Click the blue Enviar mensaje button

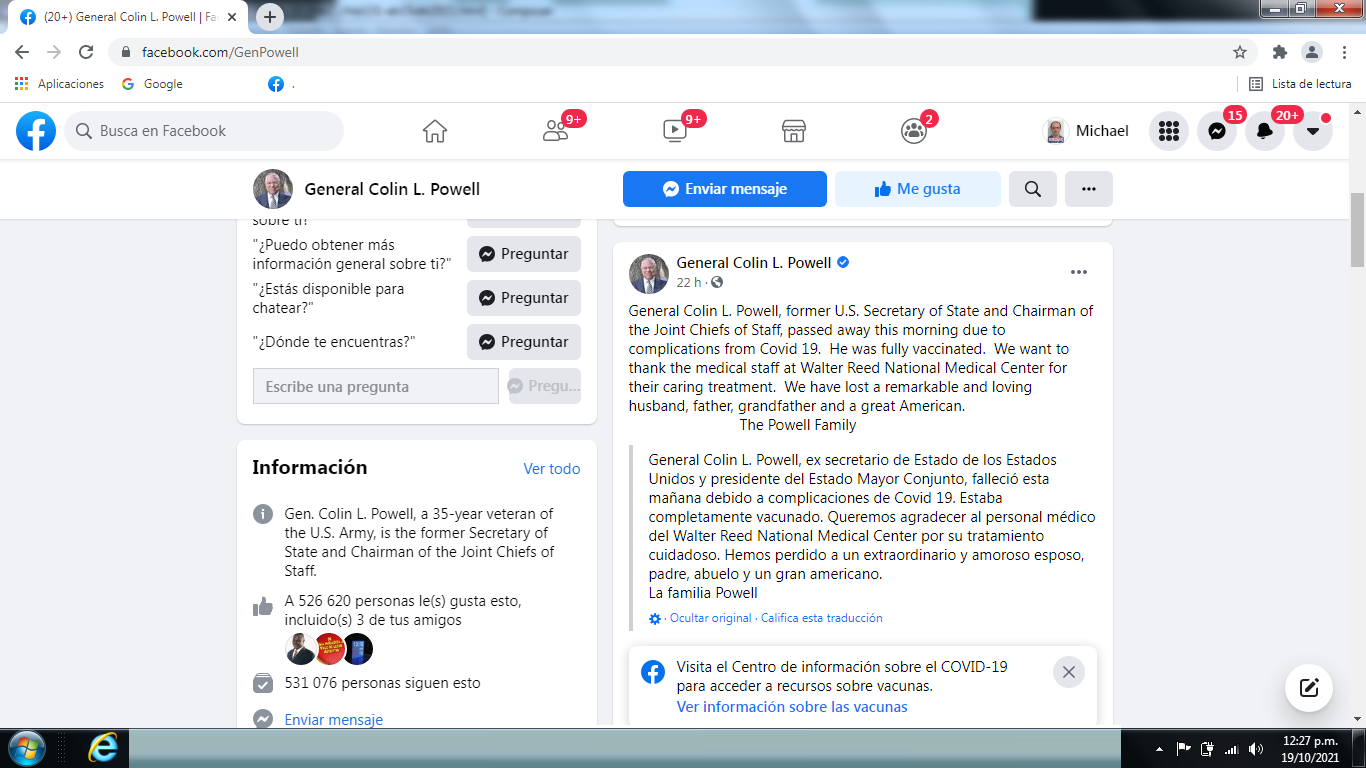(x=724, y=188)
